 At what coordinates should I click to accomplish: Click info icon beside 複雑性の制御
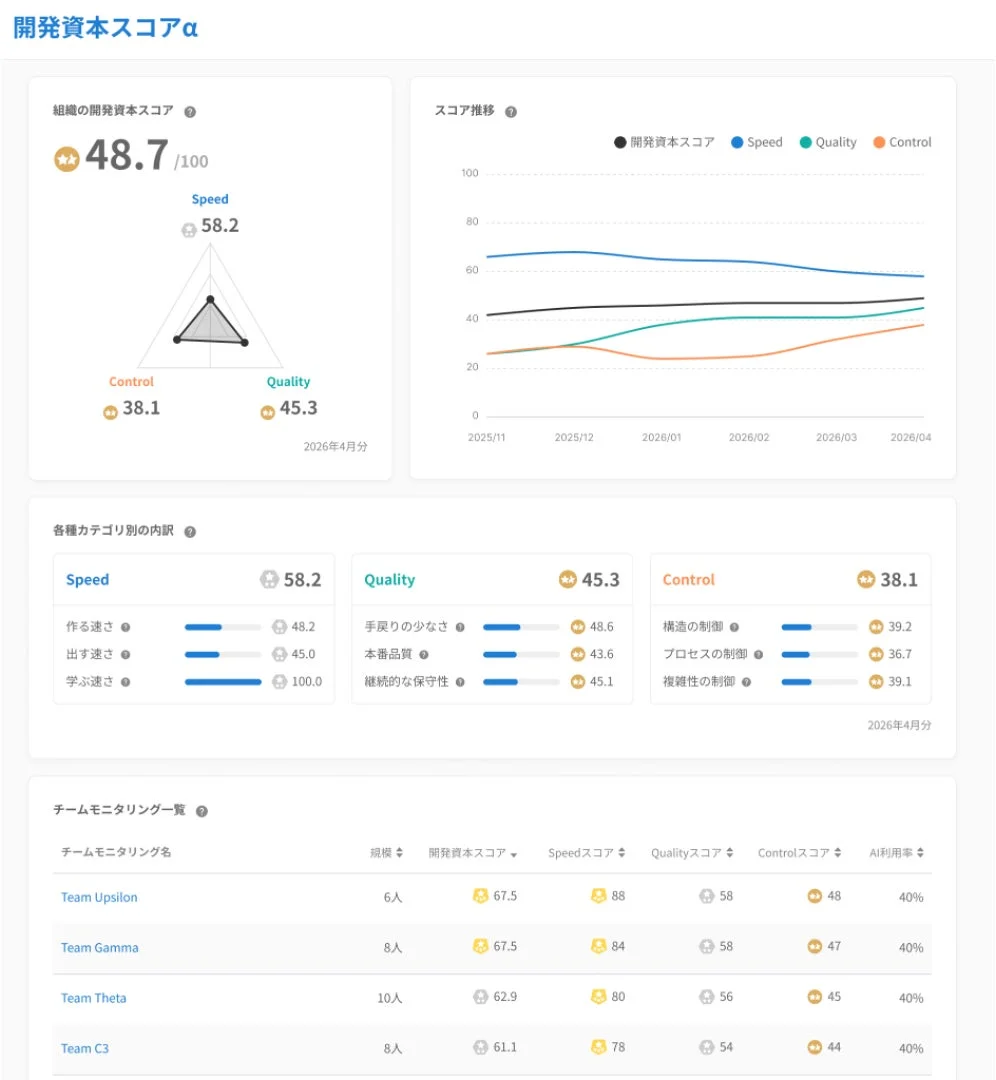pos(746,683)
